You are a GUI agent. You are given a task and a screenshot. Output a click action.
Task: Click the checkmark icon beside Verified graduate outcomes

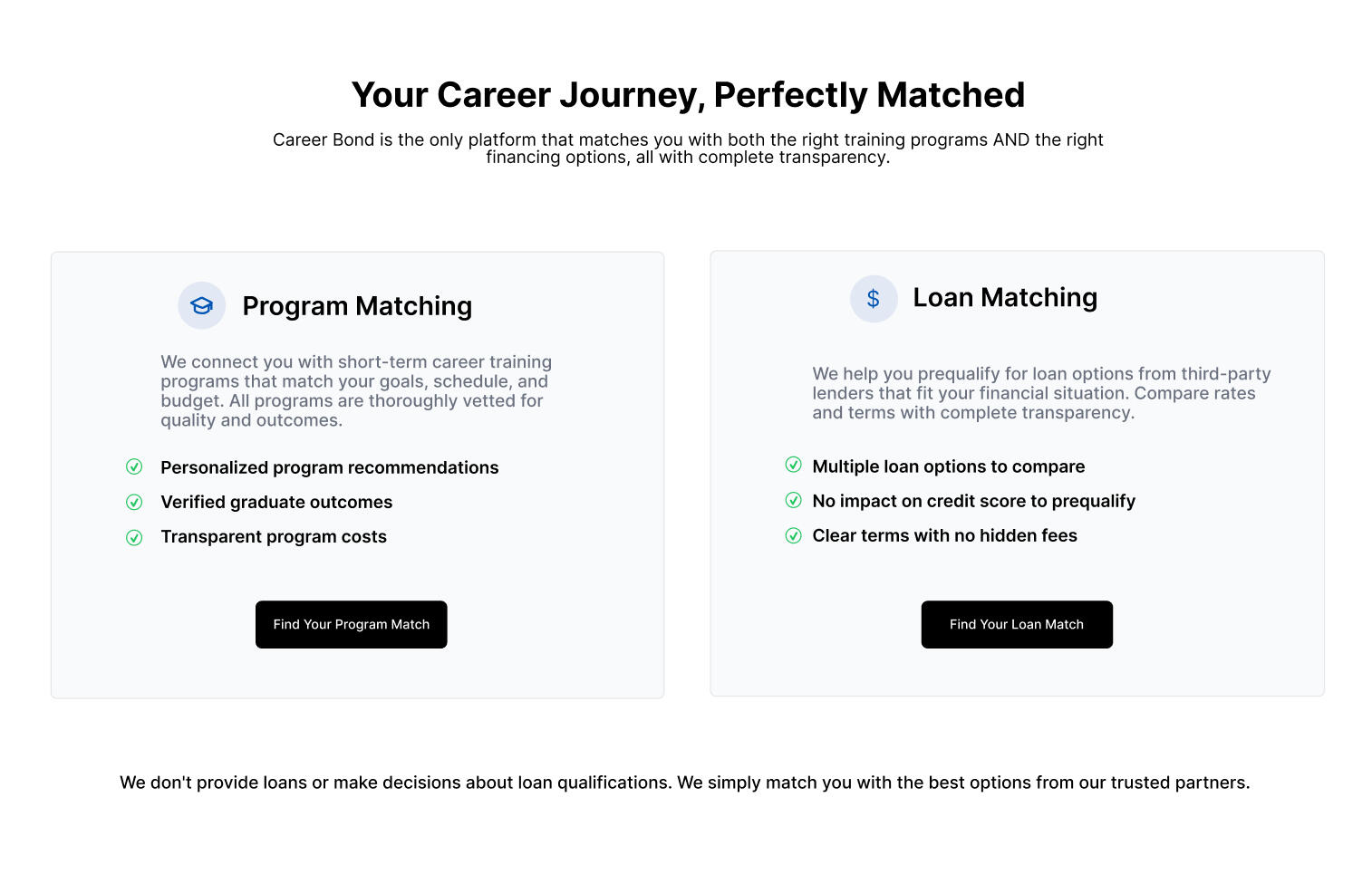pos(134,502)
